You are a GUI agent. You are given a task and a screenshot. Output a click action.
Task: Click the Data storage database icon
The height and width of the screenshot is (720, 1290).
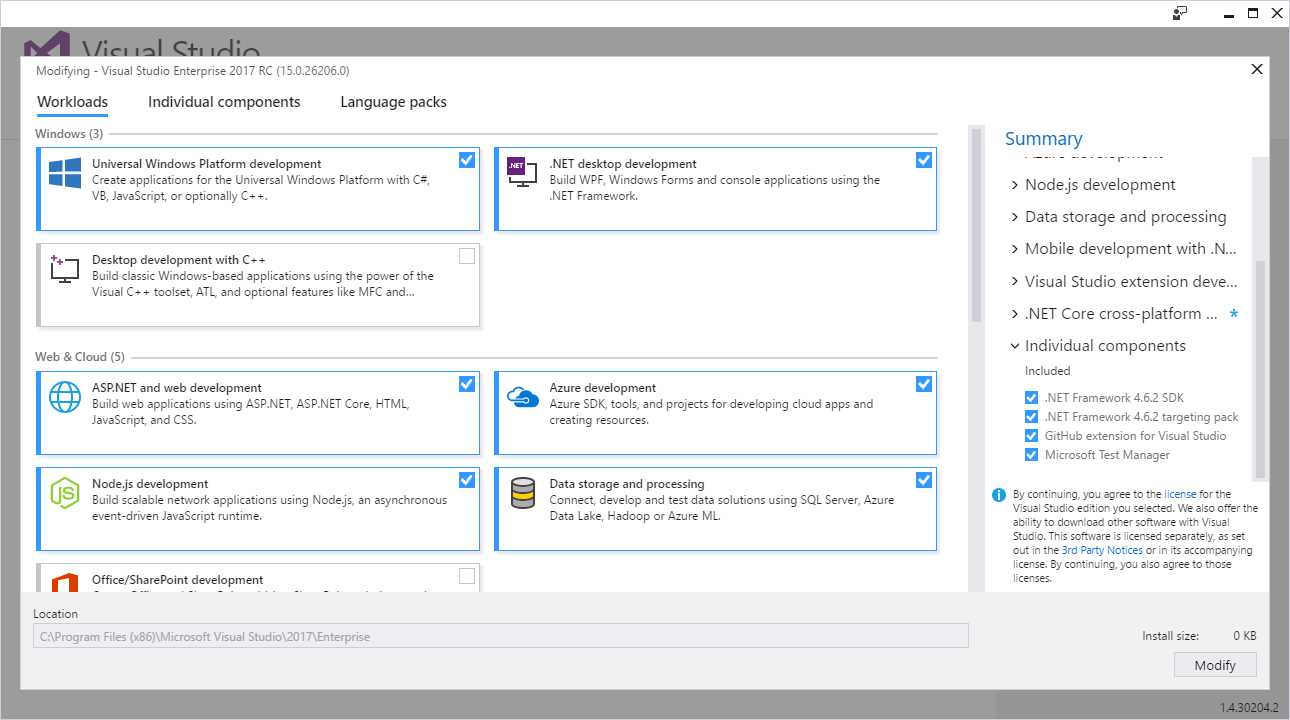521,492
